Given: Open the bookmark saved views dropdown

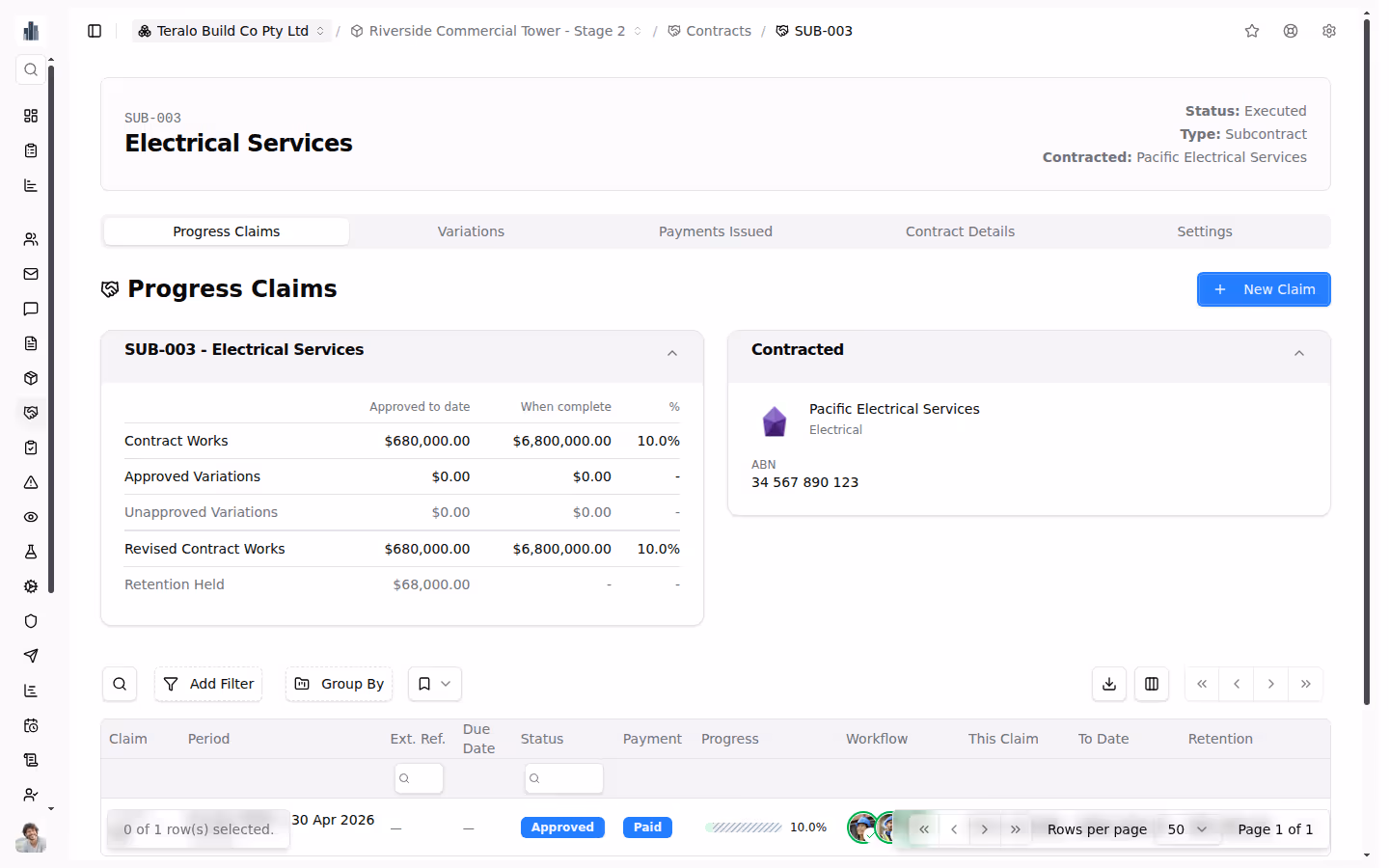Looking at the screenshot, I should click(435, 684).
